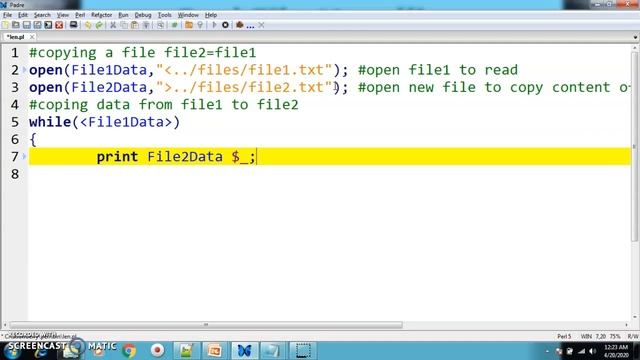
Task: Open the Help menu
Action: coord(211,15)
